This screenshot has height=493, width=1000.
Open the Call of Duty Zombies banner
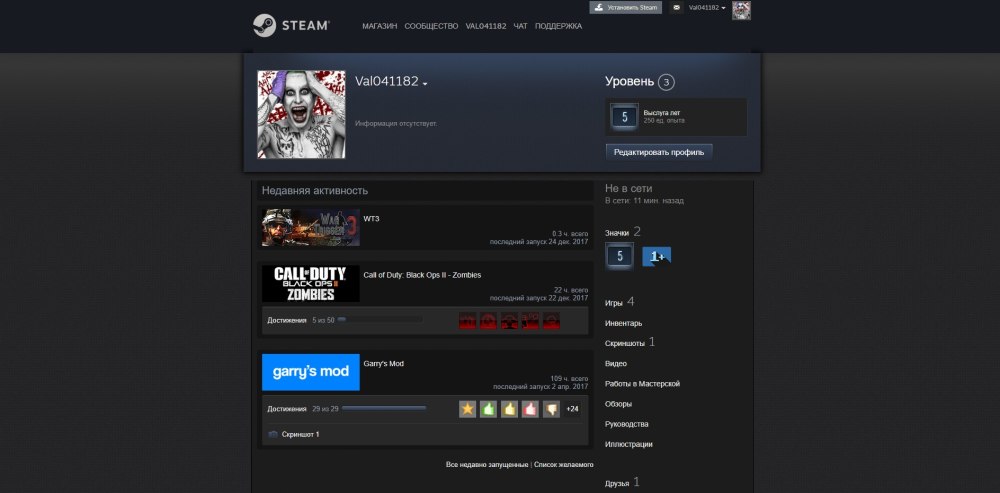[311, 284]
